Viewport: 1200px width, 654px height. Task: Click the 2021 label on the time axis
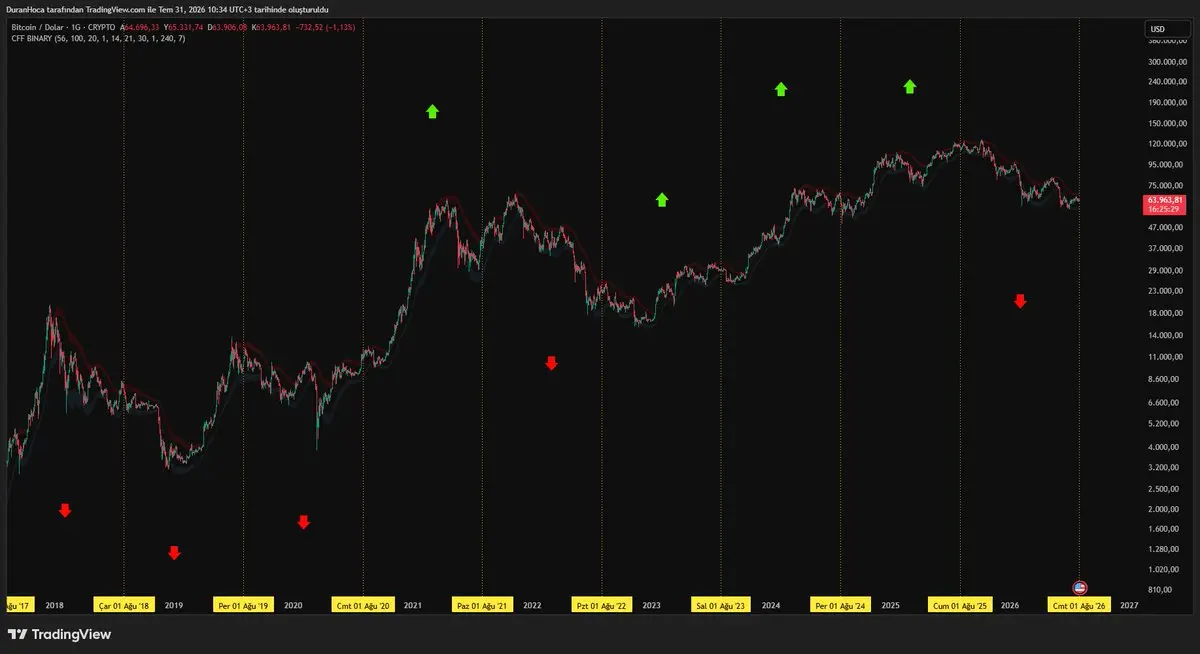pos(413,605)
